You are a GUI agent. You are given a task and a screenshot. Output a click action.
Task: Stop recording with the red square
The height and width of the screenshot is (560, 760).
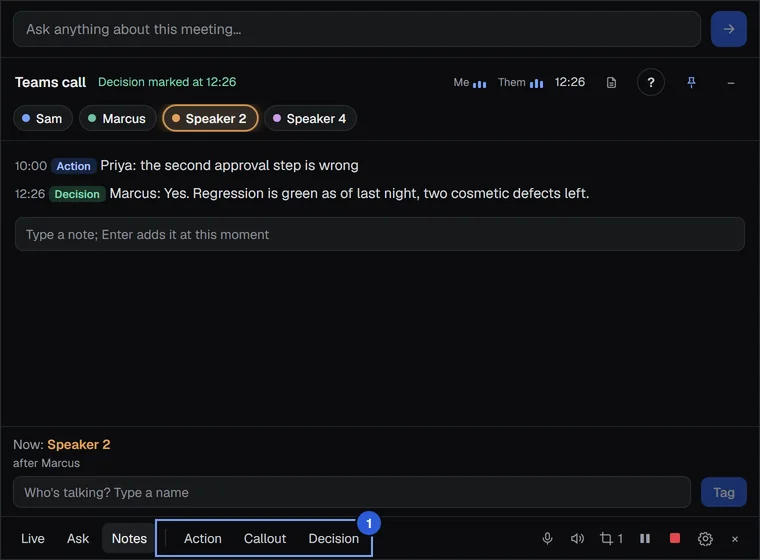pyautogui.click(x=674, y=538)
